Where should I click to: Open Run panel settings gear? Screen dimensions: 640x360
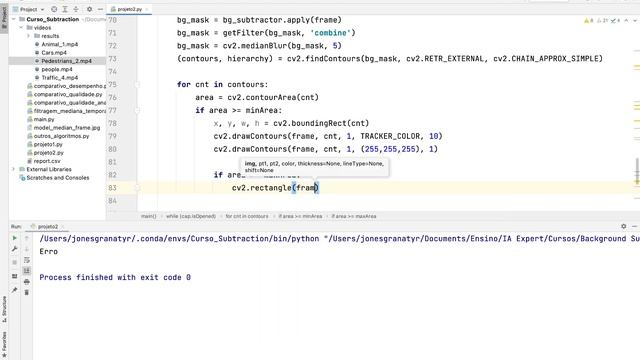624,226
